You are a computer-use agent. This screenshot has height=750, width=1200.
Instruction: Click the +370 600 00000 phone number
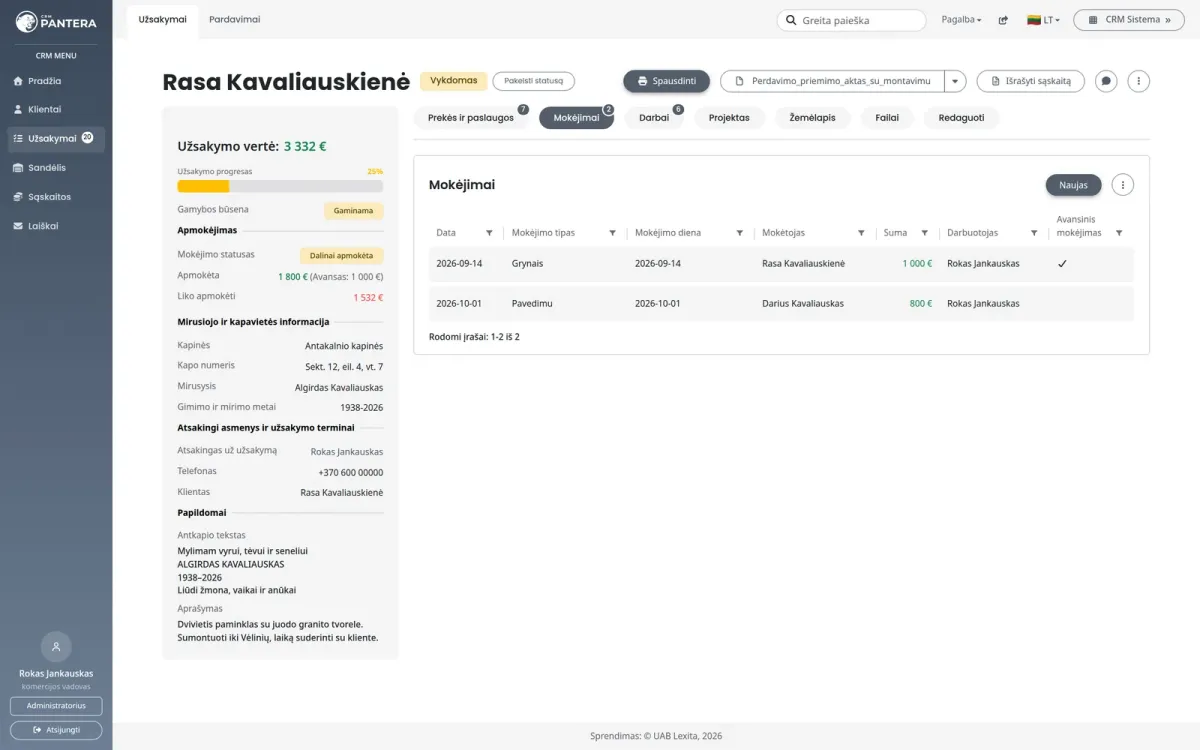click(x=351, y=473)
